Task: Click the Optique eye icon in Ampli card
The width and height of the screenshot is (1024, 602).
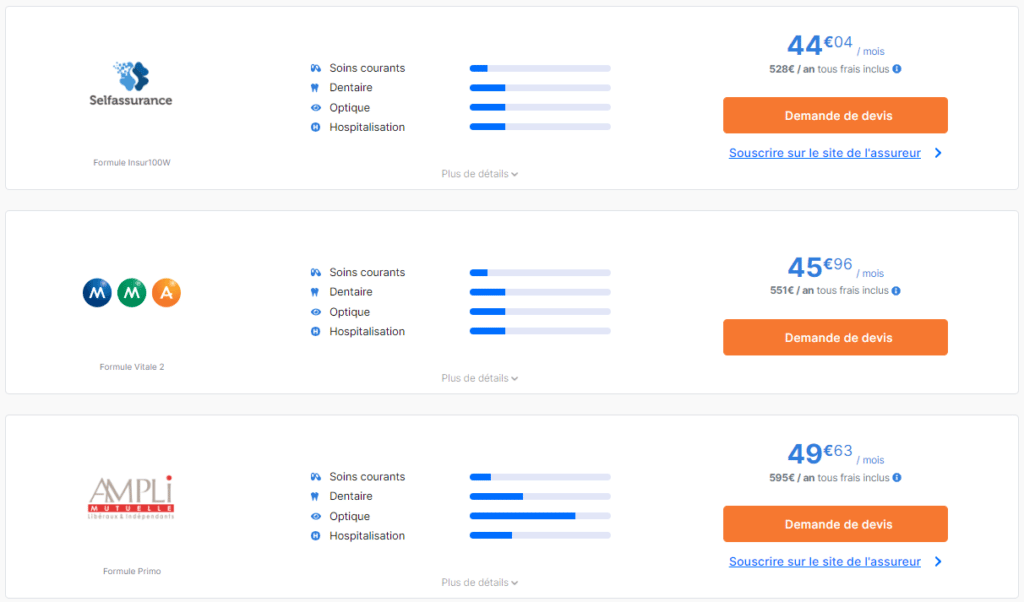Action: 315,516
